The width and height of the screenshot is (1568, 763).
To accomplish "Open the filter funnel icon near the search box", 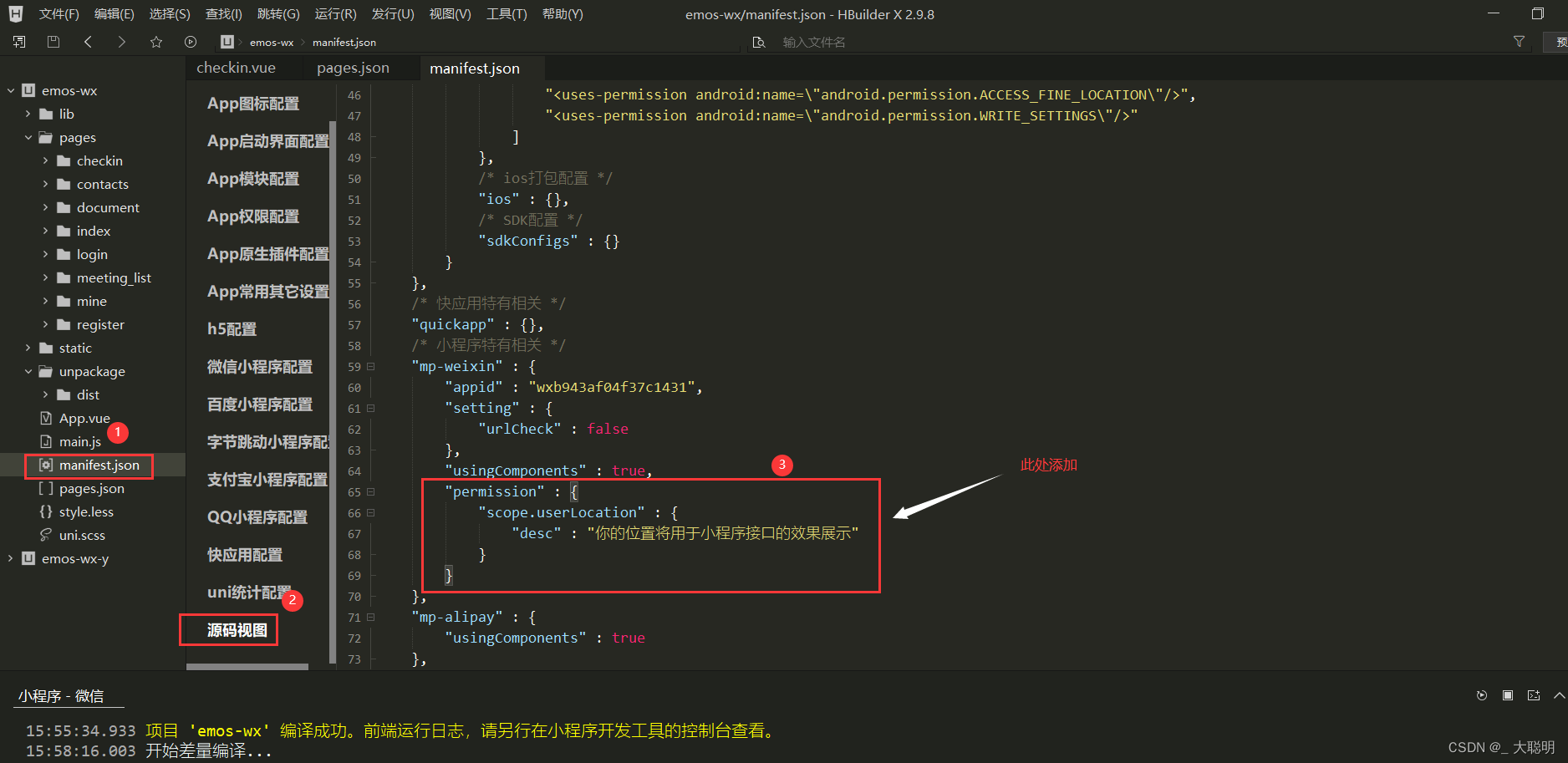I will point(1519,41).
